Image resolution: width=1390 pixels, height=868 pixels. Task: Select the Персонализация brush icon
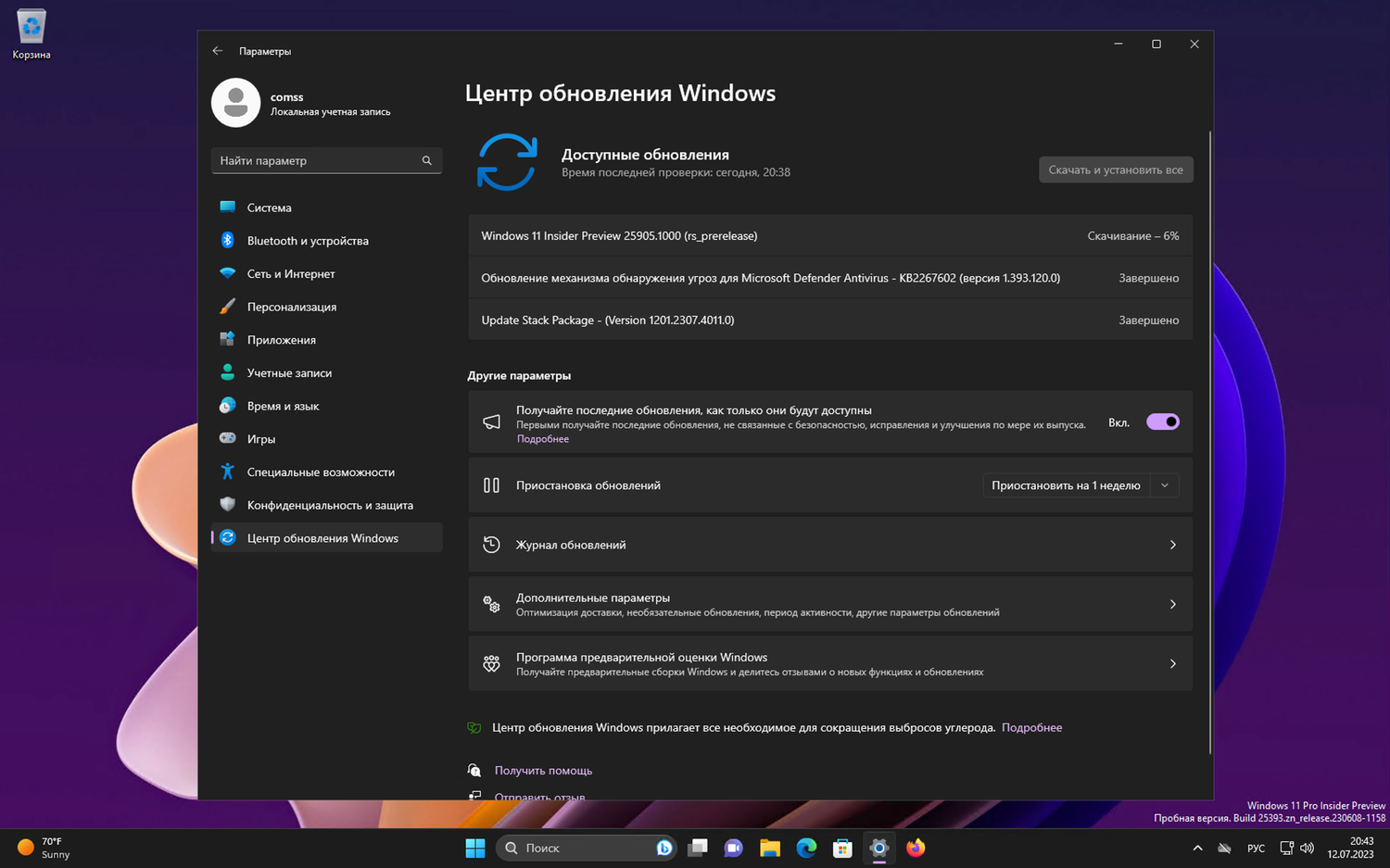pos(228,307)
